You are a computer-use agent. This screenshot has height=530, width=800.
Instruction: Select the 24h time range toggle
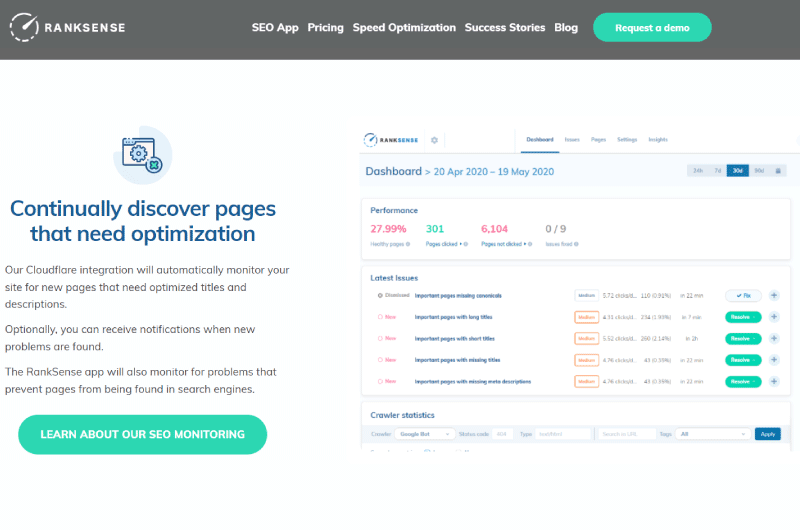pos(697,170)
